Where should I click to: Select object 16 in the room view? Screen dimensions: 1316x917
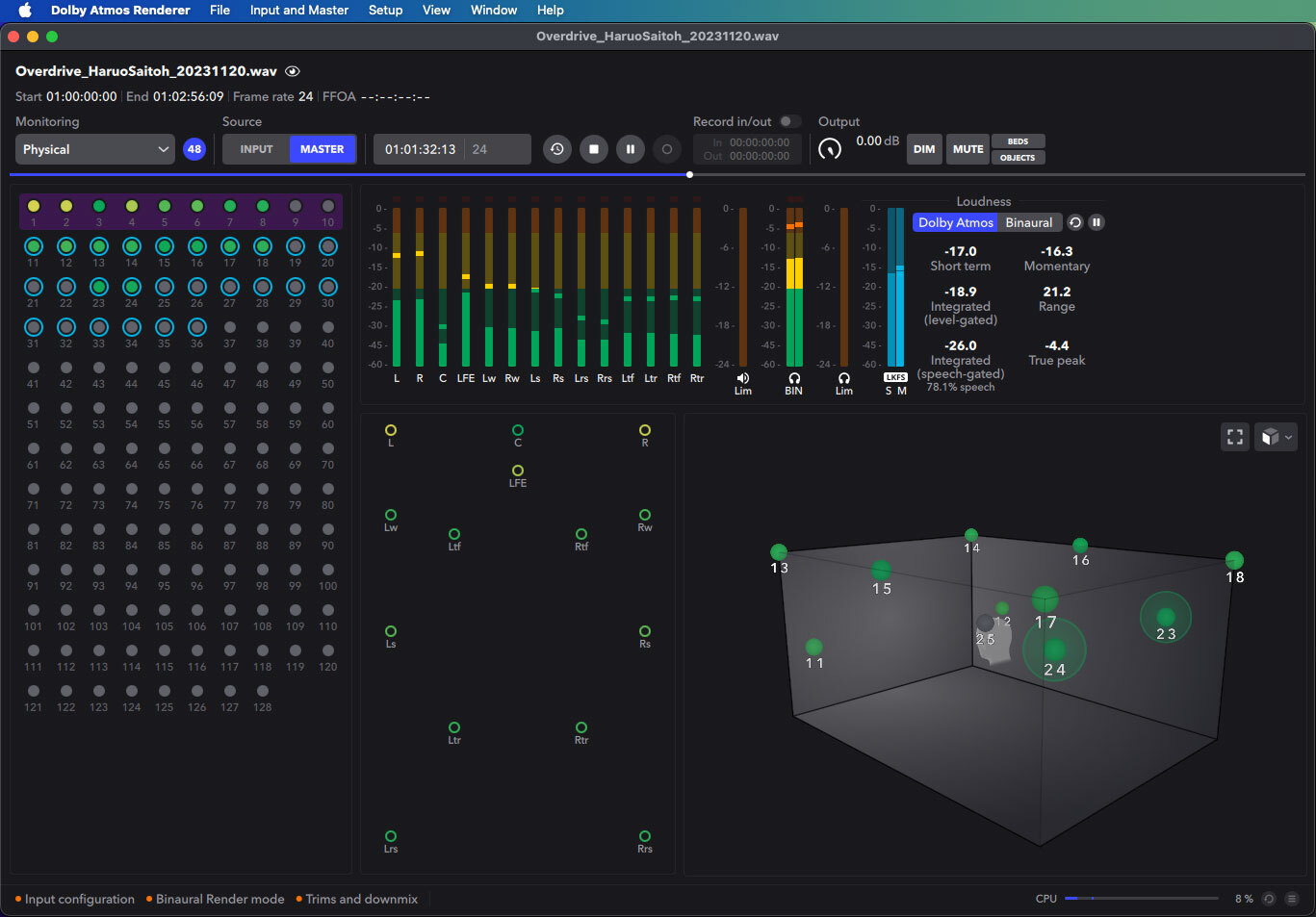(x=1080, y=546)
